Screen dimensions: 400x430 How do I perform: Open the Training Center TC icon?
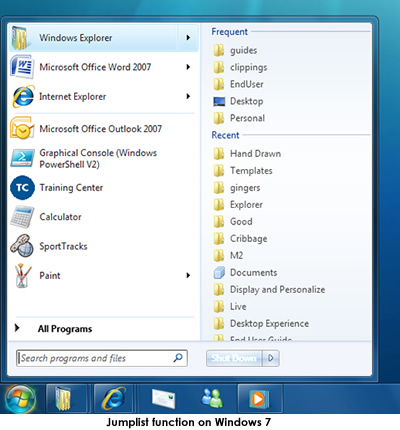22,187
